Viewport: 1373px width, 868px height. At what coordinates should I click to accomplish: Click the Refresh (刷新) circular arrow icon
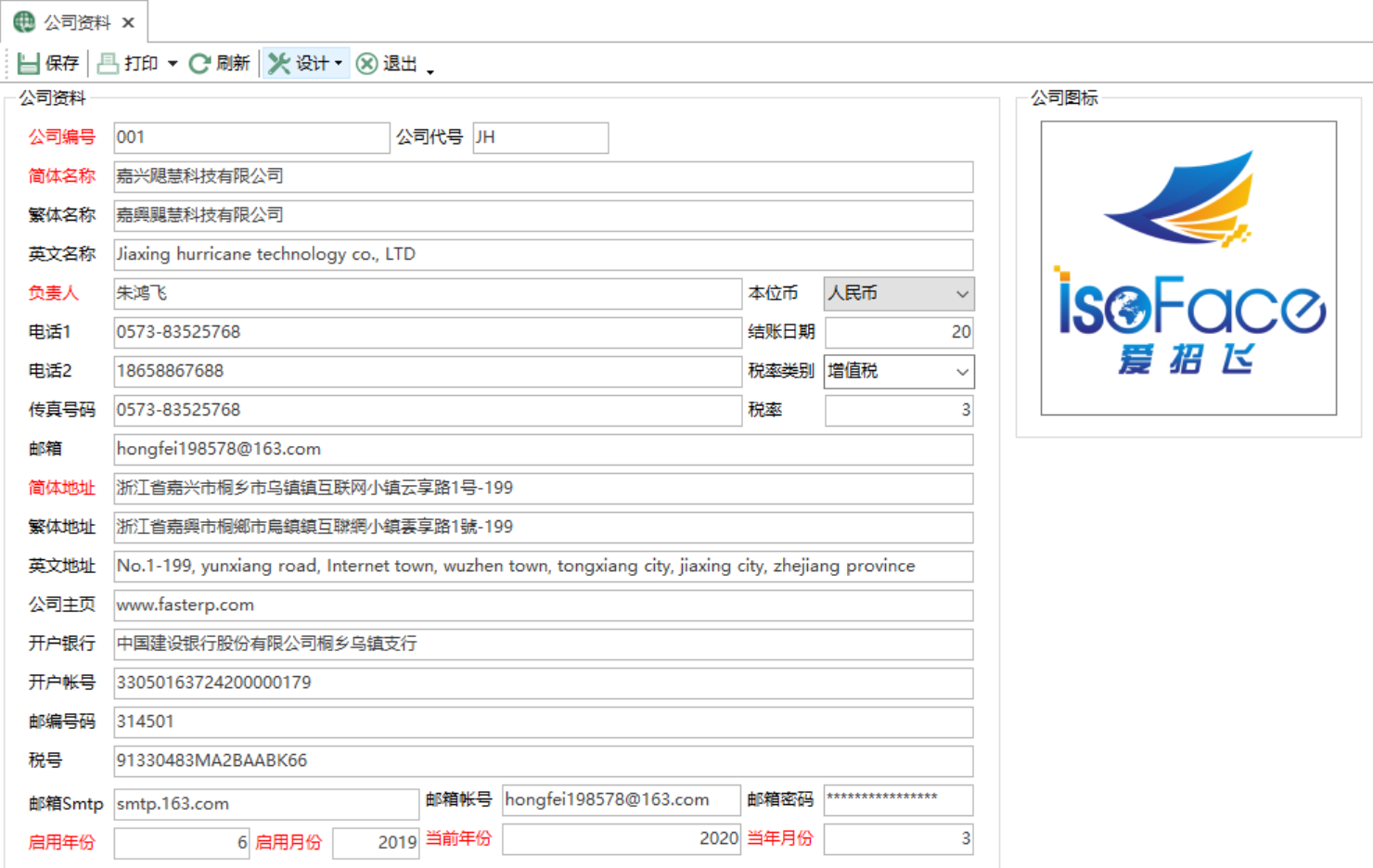pyautogui.click(x=199, y=63)
